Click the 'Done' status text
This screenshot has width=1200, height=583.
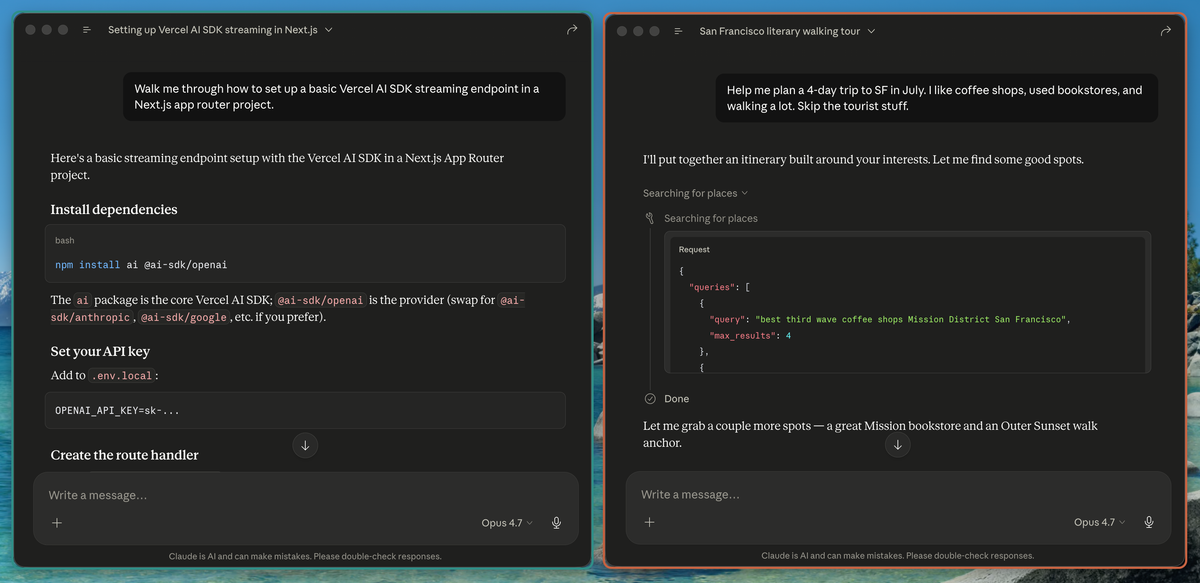[x=676, y=398]
